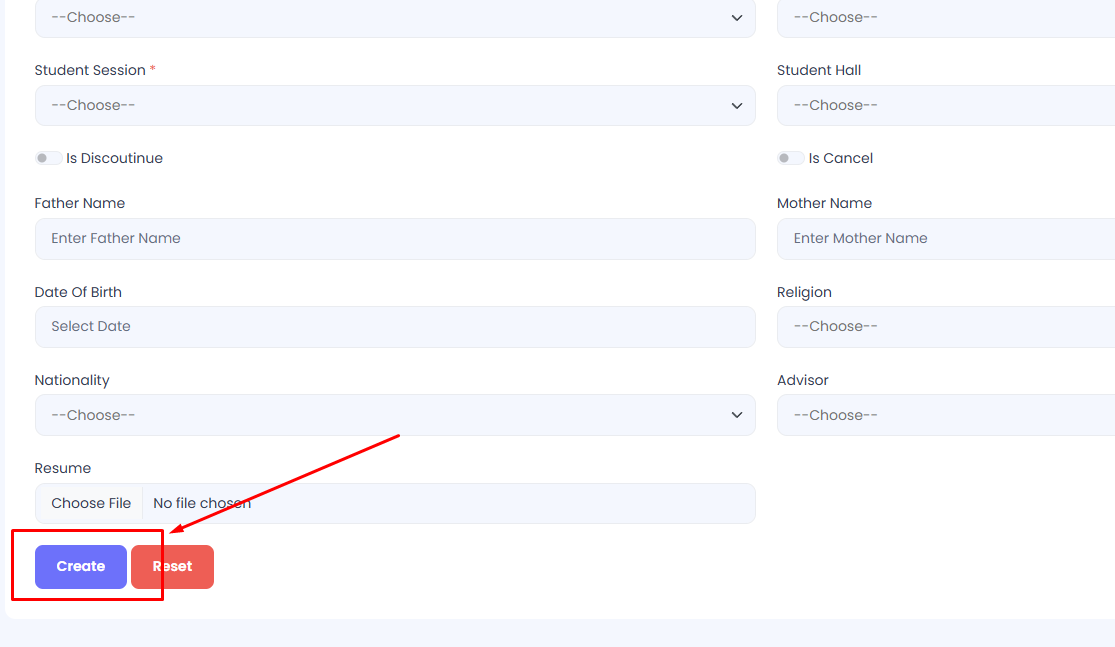Open the Nationality dropdown list
Viewport: 1115px width, 647px height.
point(394,415)
